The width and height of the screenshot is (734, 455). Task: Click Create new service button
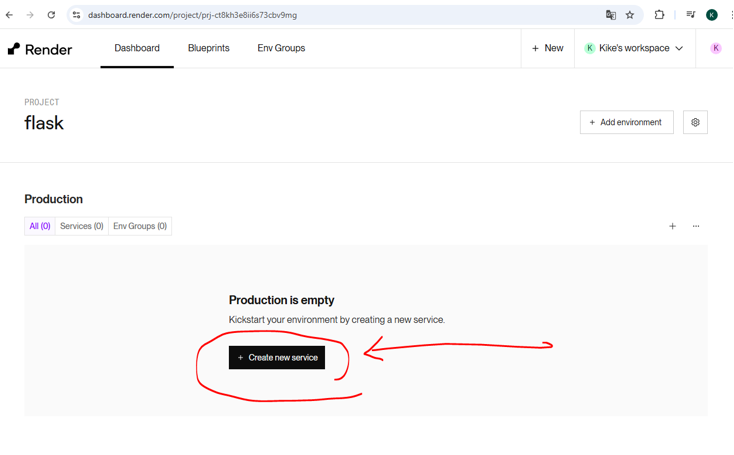click(277, 357)
